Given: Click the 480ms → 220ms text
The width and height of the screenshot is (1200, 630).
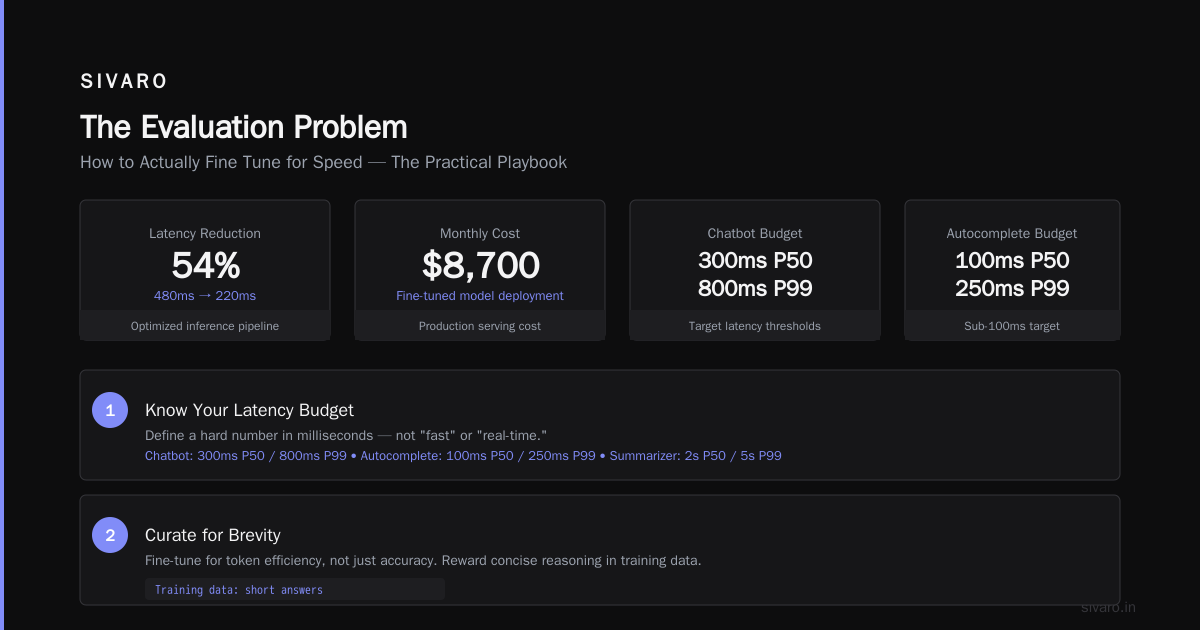Looking at the screenshot, I should [x=205, y=296].
